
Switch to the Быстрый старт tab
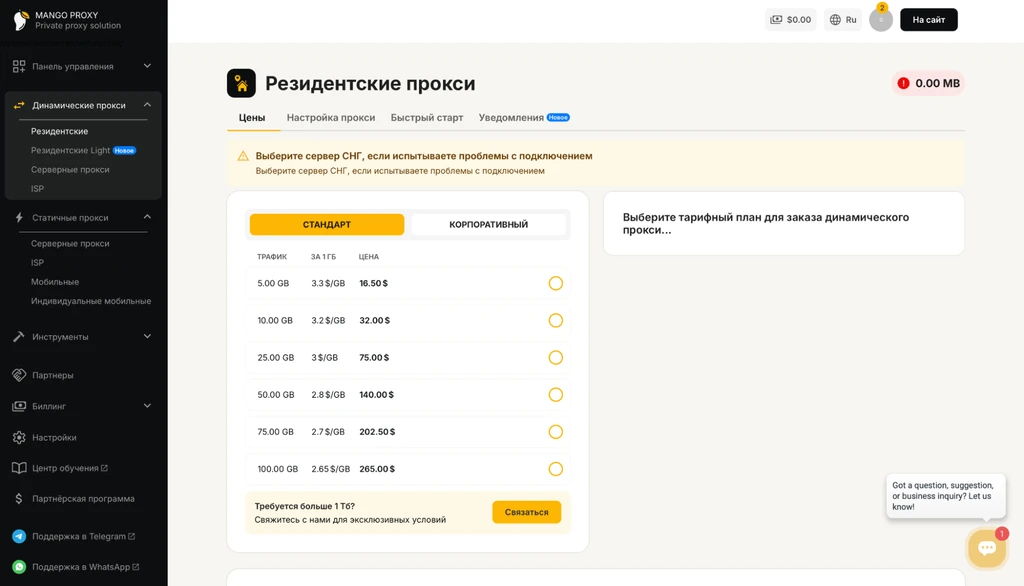[426, 118]
